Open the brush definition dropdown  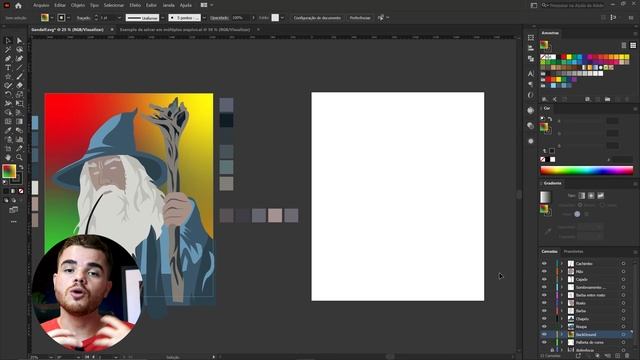(x=204, y=18)
